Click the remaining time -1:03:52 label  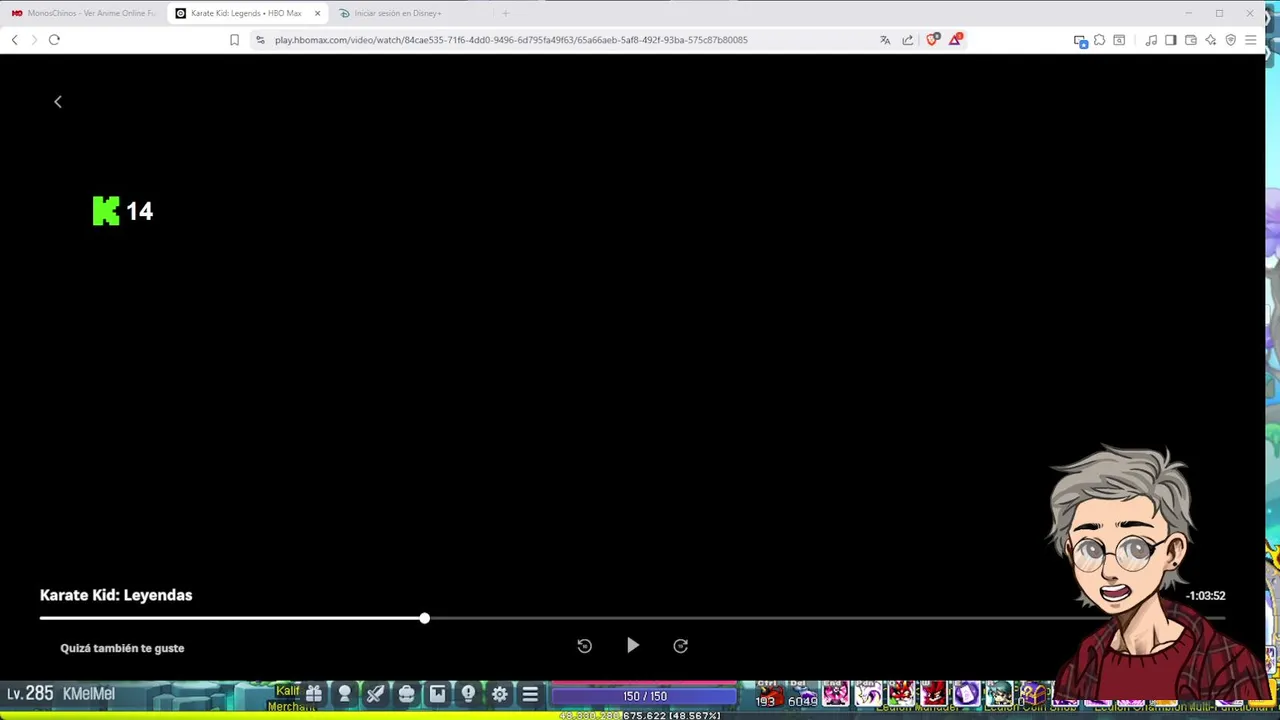1205,596
